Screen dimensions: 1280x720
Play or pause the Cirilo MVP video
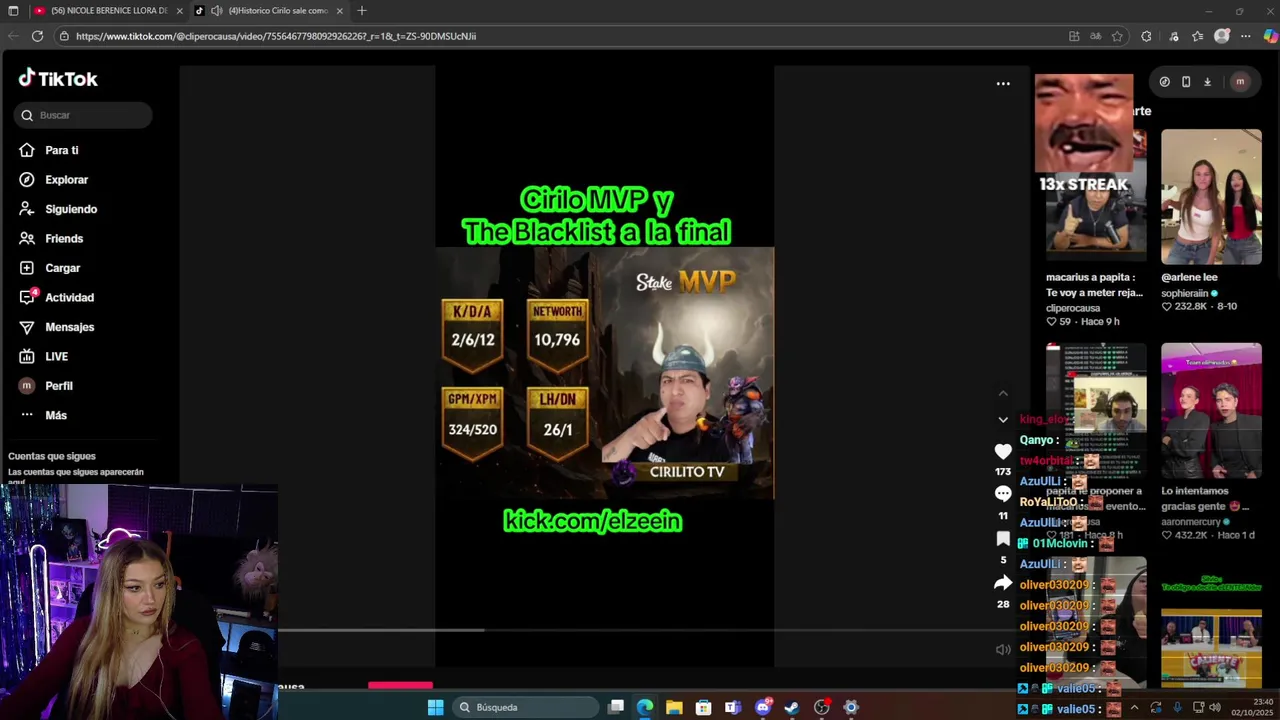(x=604, y=366)
